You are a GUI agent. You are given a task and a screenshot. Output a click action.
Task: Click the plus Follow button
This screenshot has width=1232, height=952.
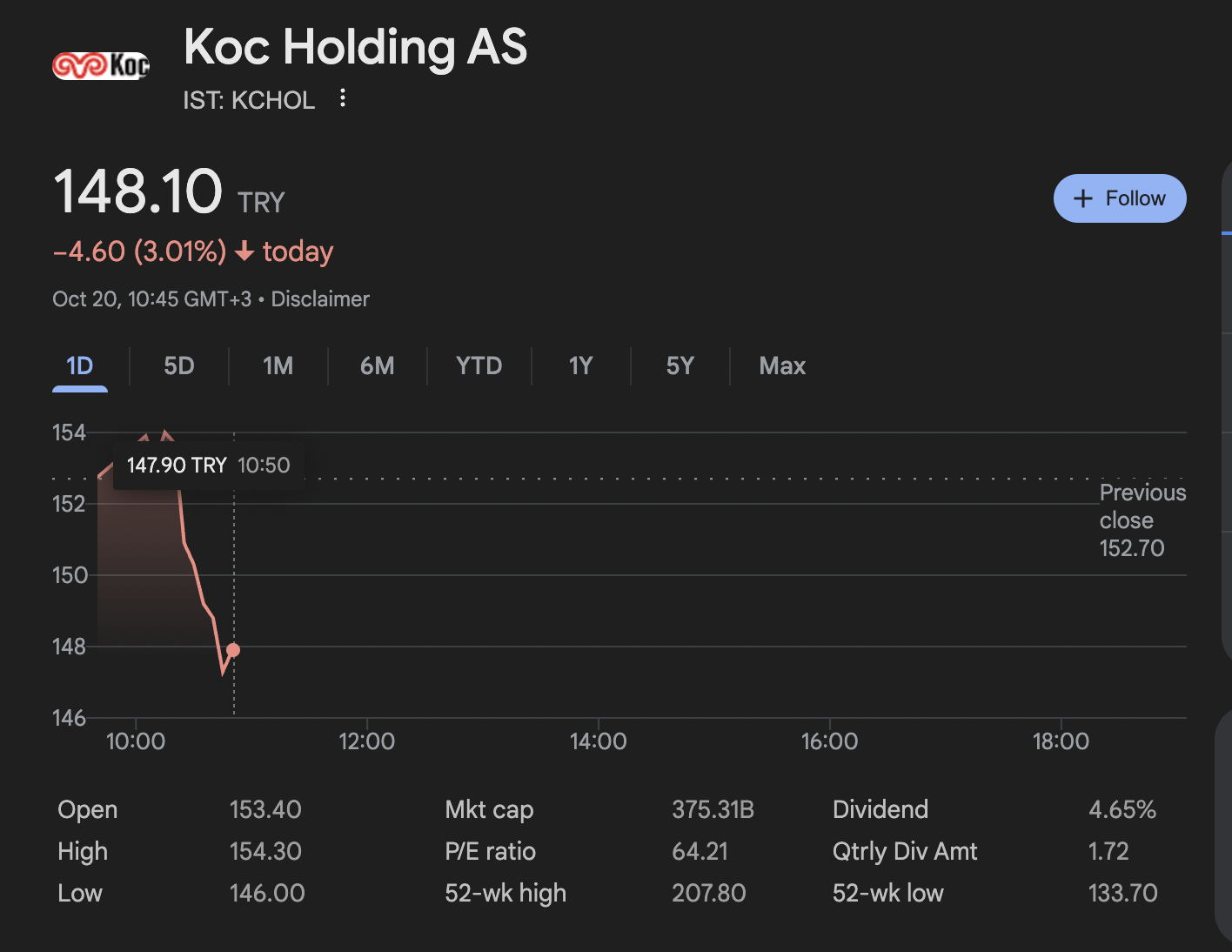1119,198
